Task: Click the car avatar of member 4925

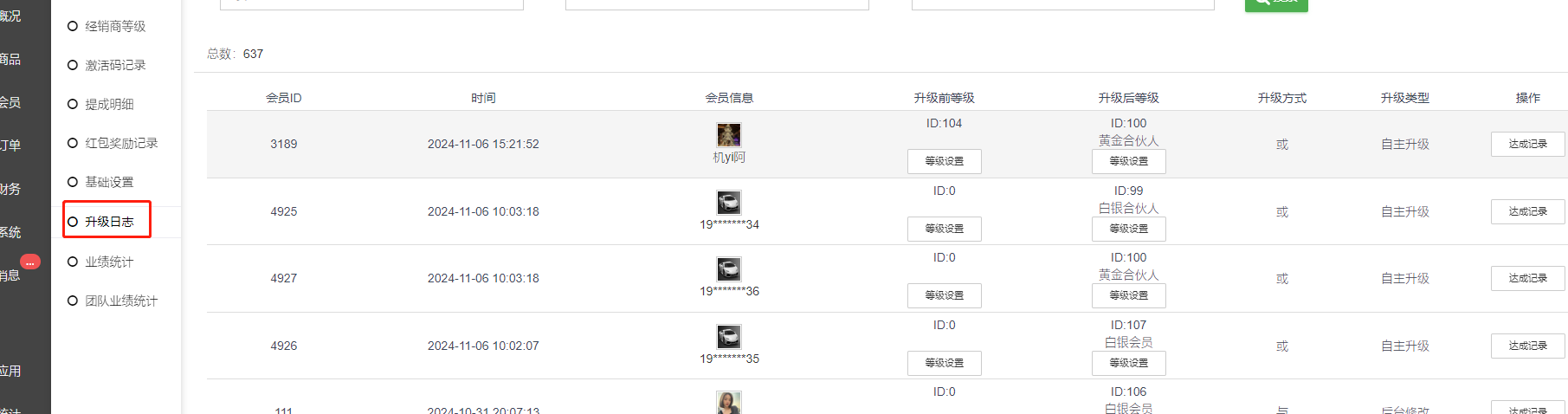Action: [728, 202]
